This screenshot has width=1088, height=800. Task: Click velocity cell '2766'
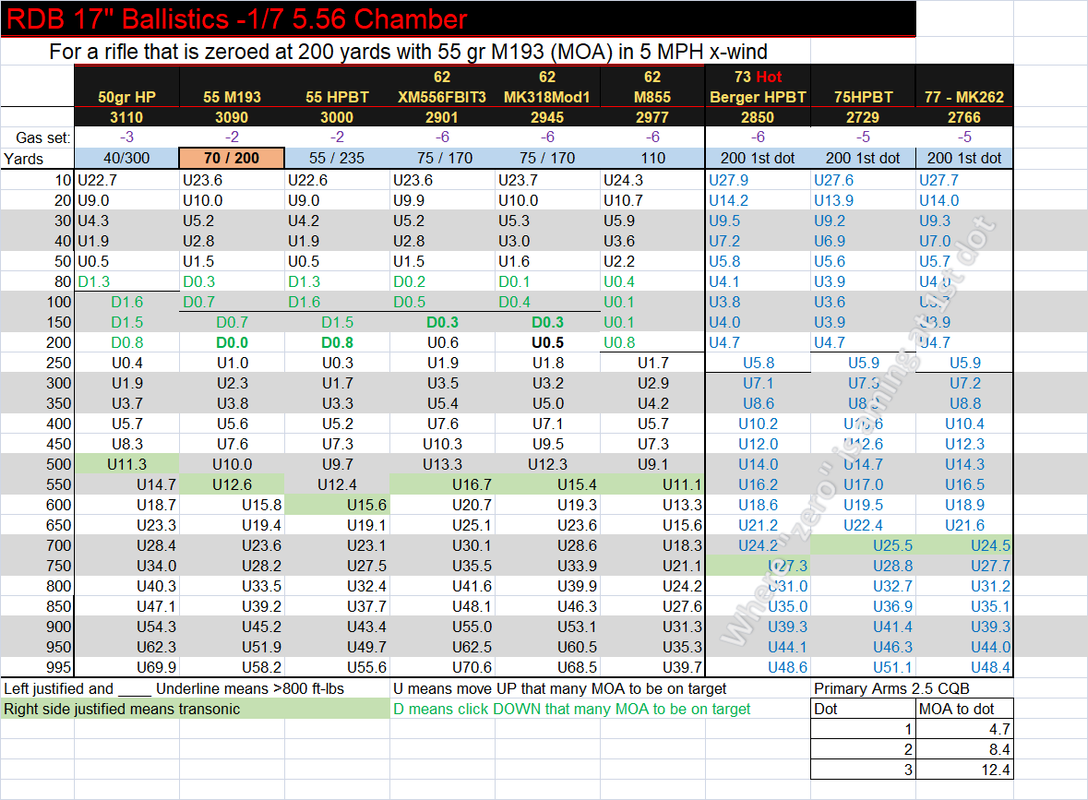964,117
